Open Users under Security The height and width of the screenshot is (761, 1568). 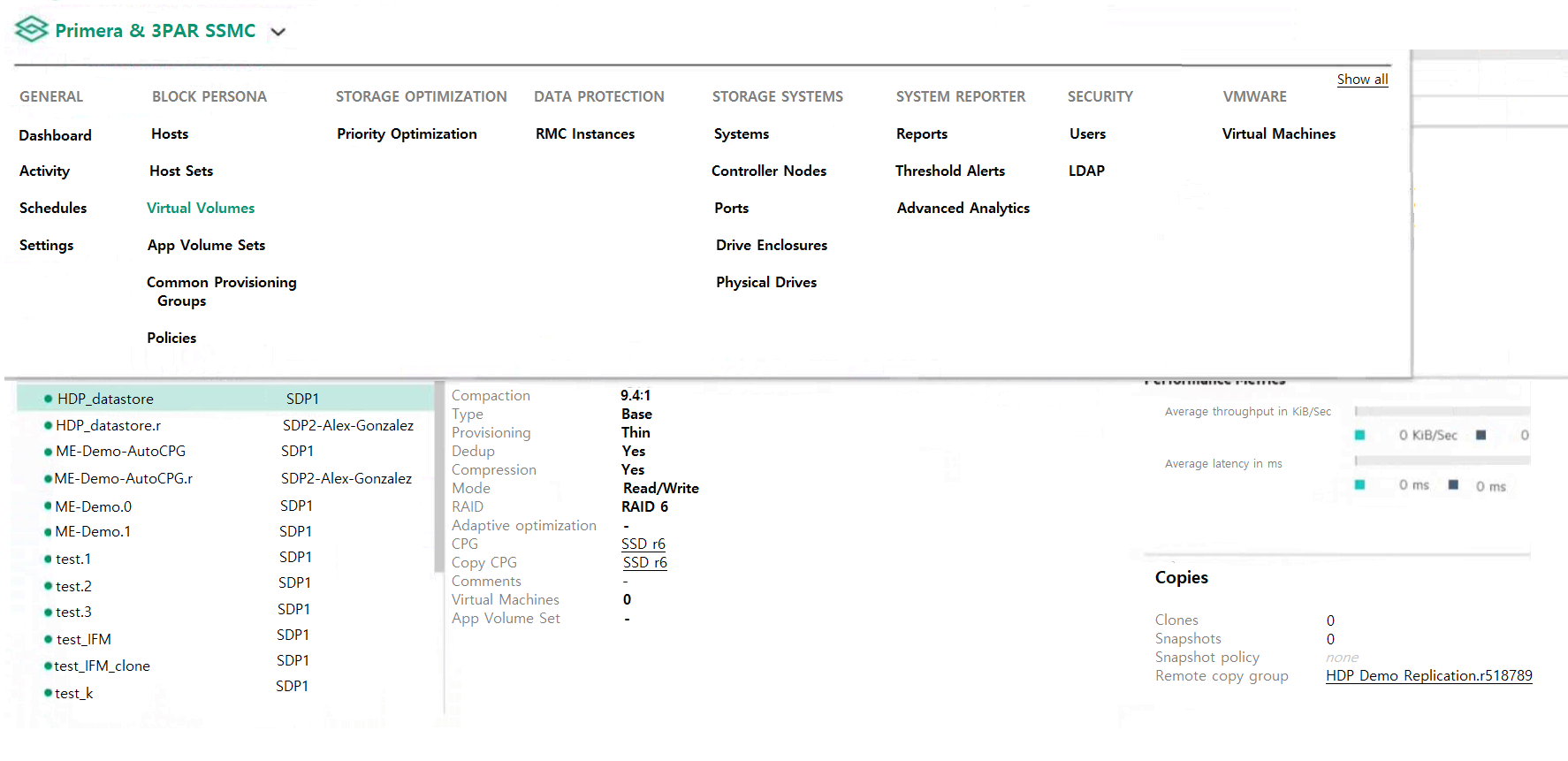[x=1087, y=134]
